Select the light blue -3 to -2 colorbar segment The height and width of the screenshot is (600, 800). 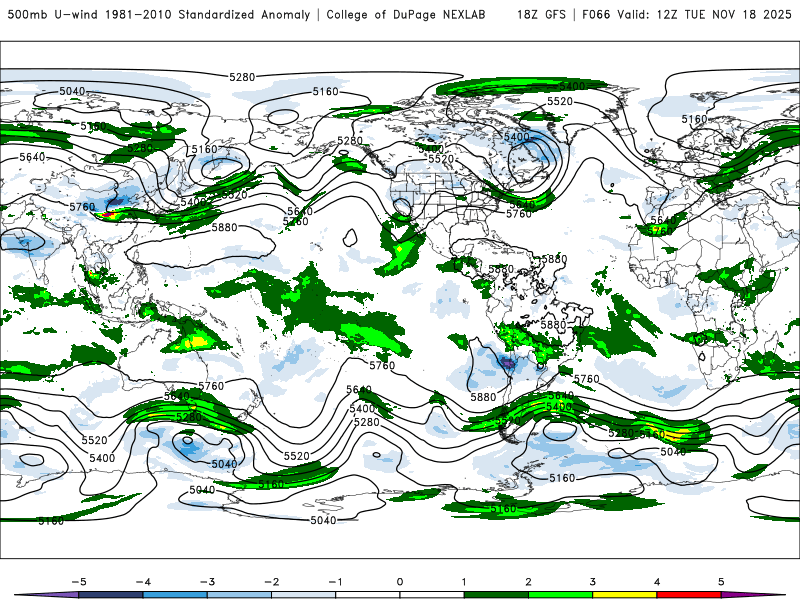(239, 595)
